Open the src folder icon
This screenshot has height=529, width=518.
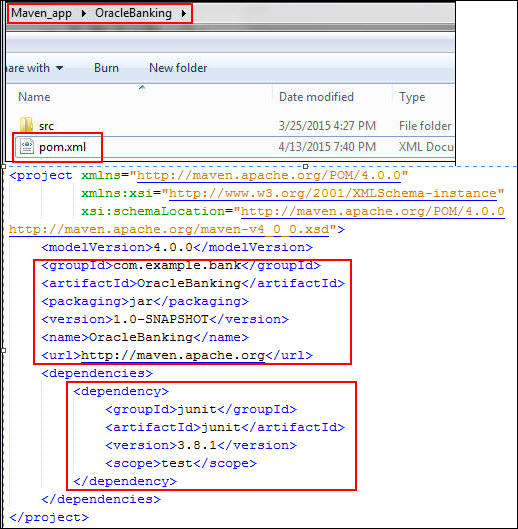click(x=26, y=125)
